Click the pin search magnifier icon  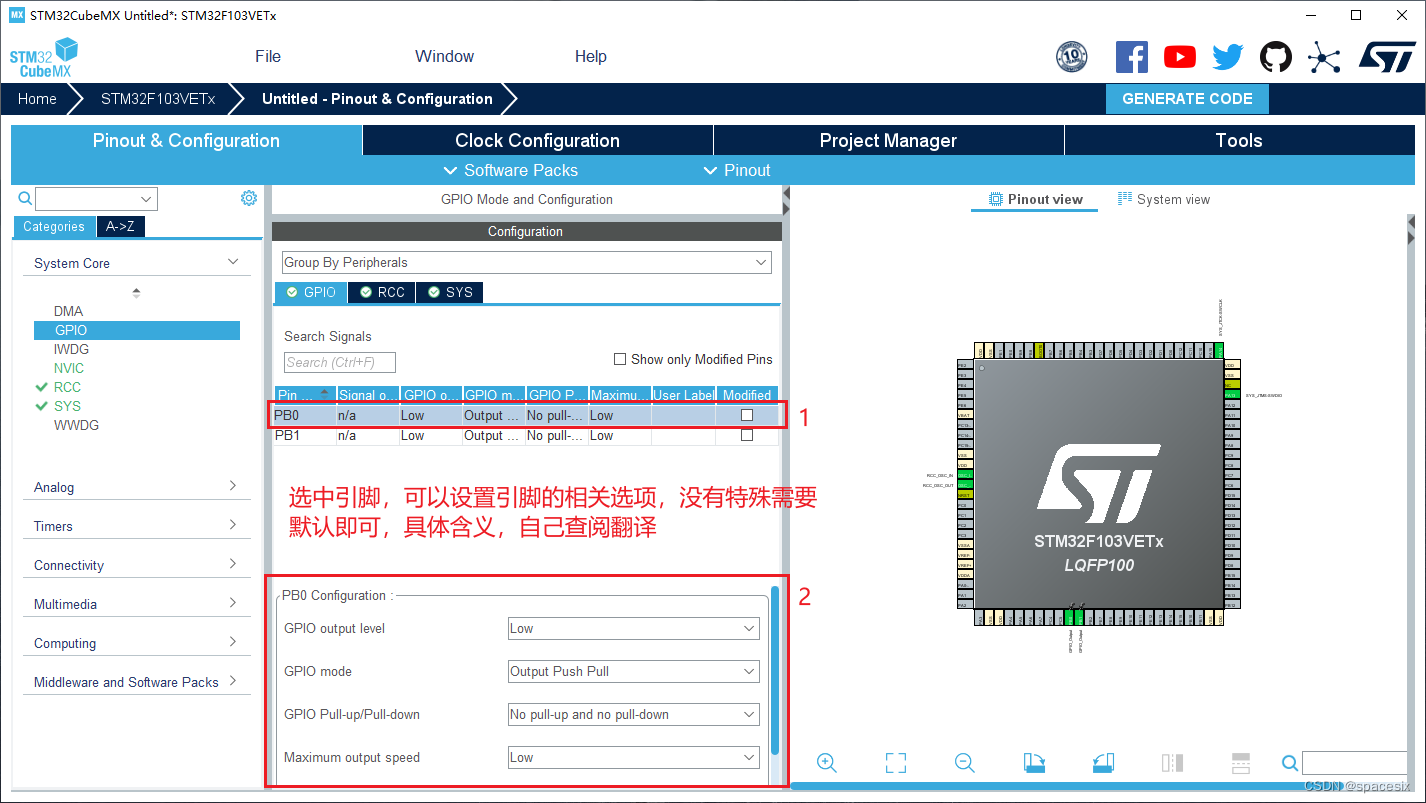pos(1290,763)
